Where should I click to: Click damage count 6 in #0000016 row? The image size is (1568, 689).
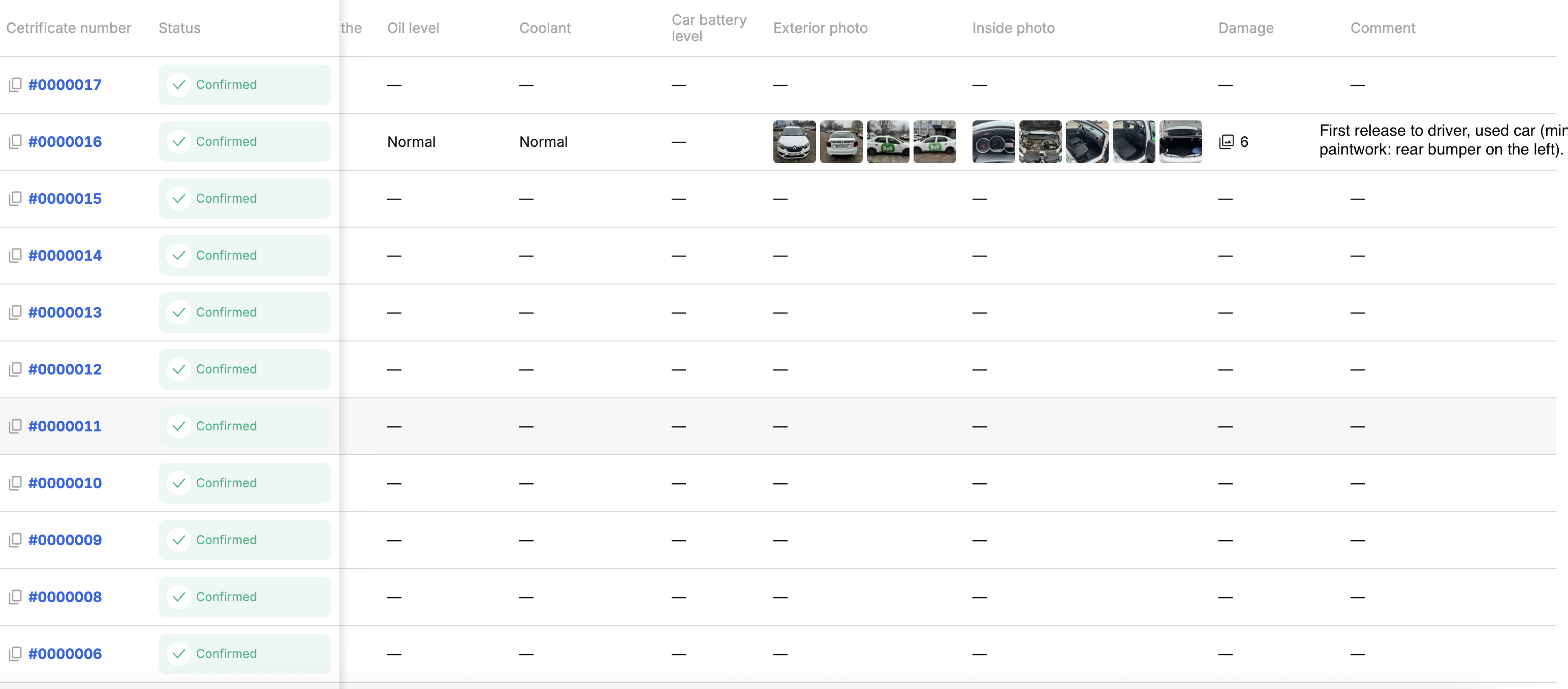pyautogui.click(x=1244, y=142)
